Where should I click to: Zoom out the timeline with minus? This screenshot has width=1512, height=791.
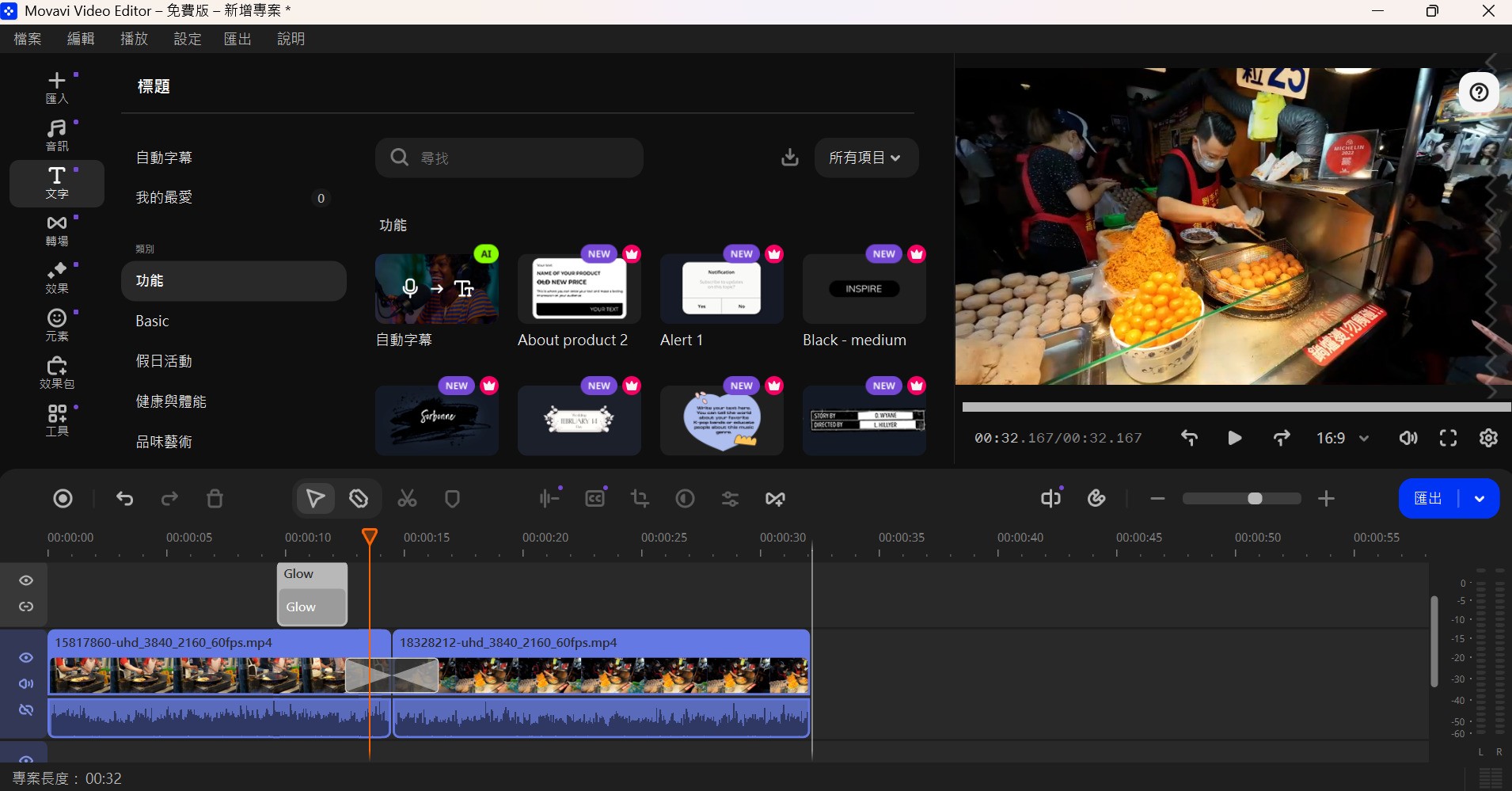(x=1157, y=498)
